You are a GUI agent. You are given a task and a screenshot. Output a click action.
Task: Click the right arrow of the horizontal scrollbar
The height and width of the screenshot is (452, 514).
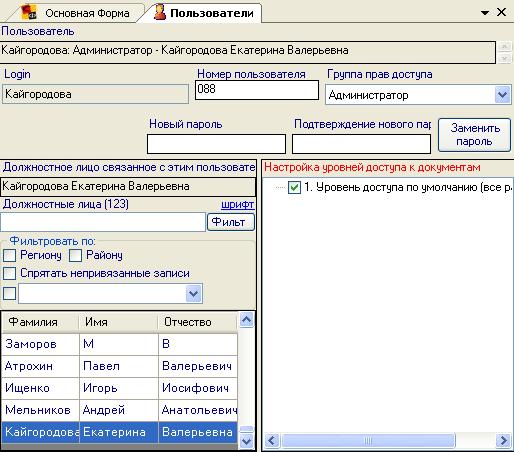503,440
